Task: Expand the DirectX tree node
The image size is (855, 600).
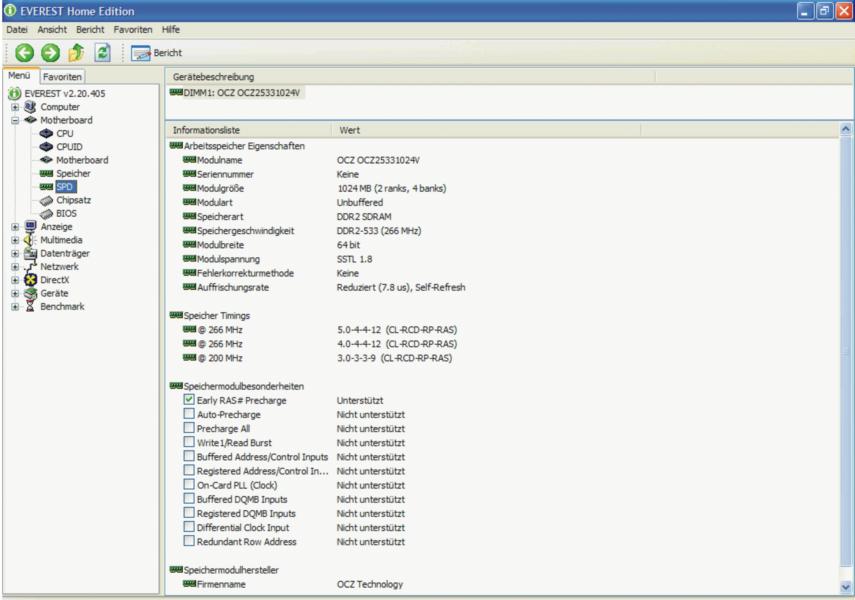Action: click(x=16, y=280)
